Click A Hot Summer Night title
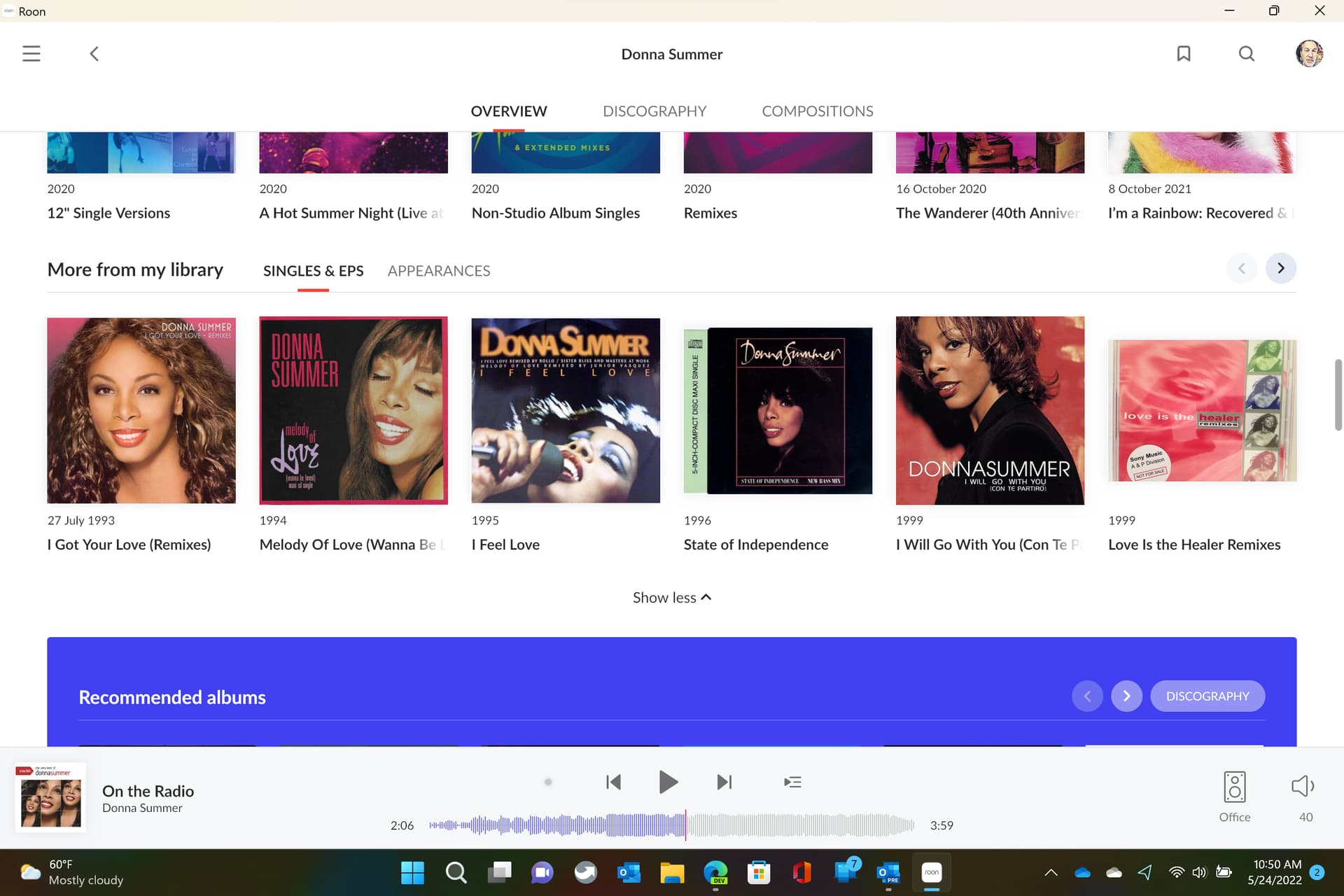 (352, 213)
